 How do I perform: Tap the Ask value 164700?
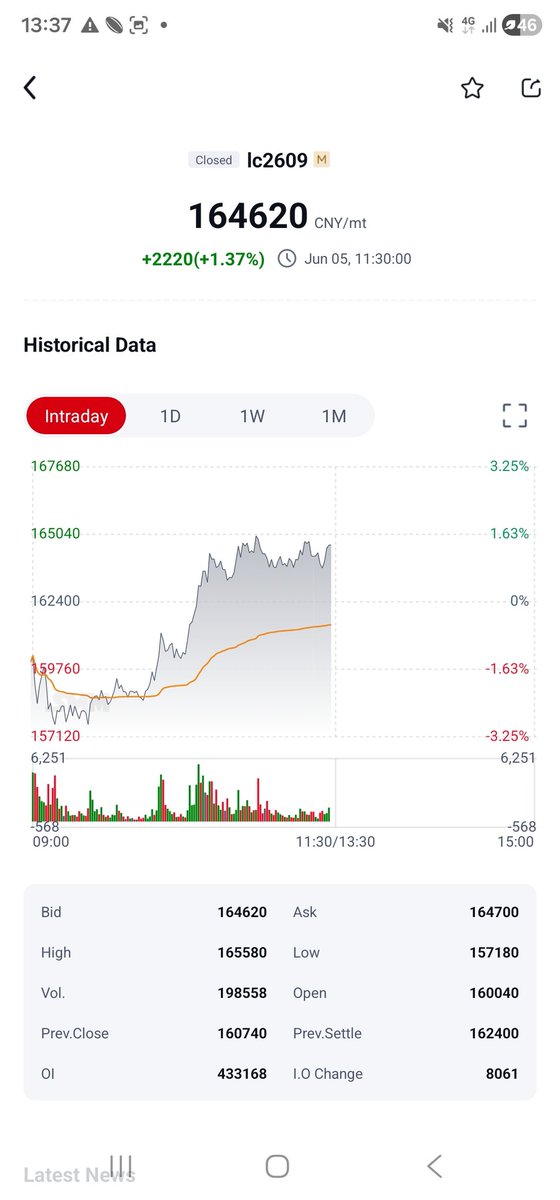(x=494, y=912)
